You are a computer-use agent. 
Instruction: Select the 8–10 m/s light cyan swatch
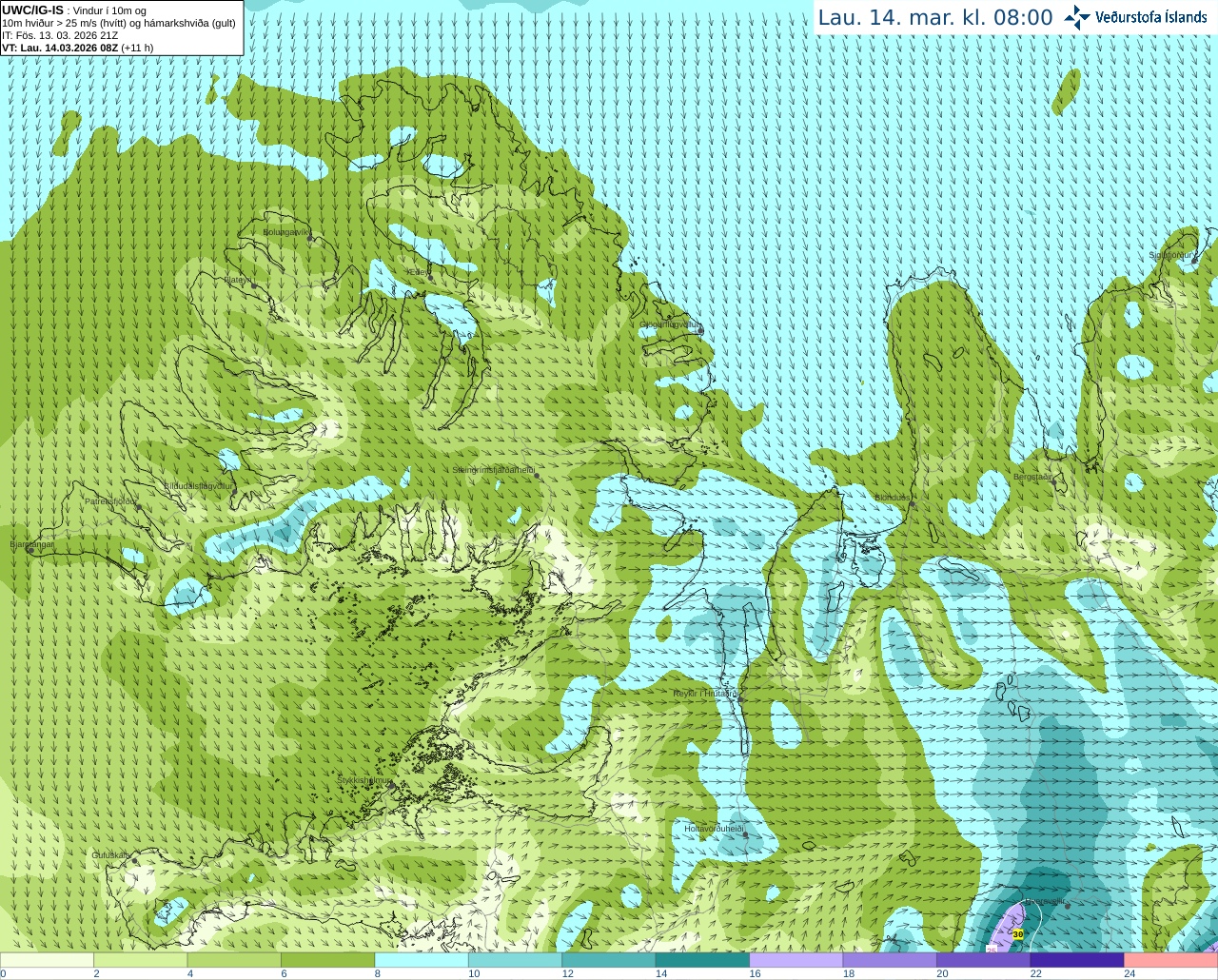pyautogui.click(x=422, y=960)
